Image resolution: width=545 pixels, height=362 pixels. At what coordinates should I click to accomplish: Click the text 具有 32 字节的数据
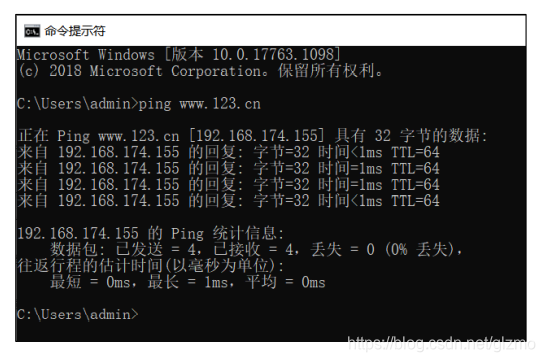pos(408,136)
